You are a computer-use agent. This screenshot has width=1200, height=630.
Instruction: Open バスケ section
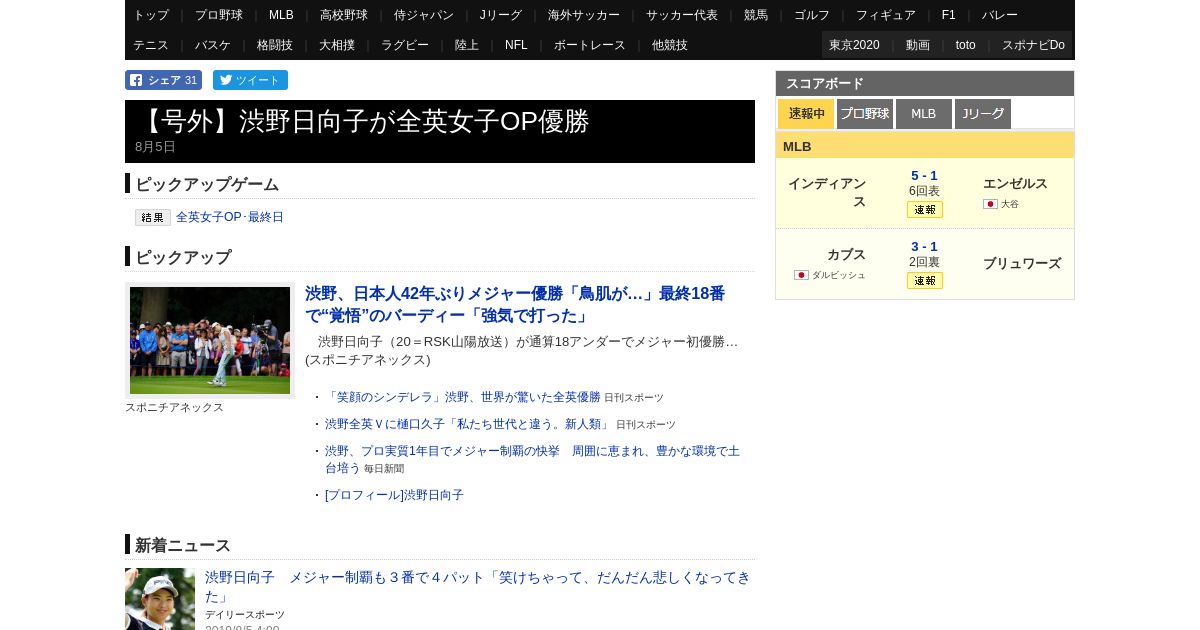213,45
